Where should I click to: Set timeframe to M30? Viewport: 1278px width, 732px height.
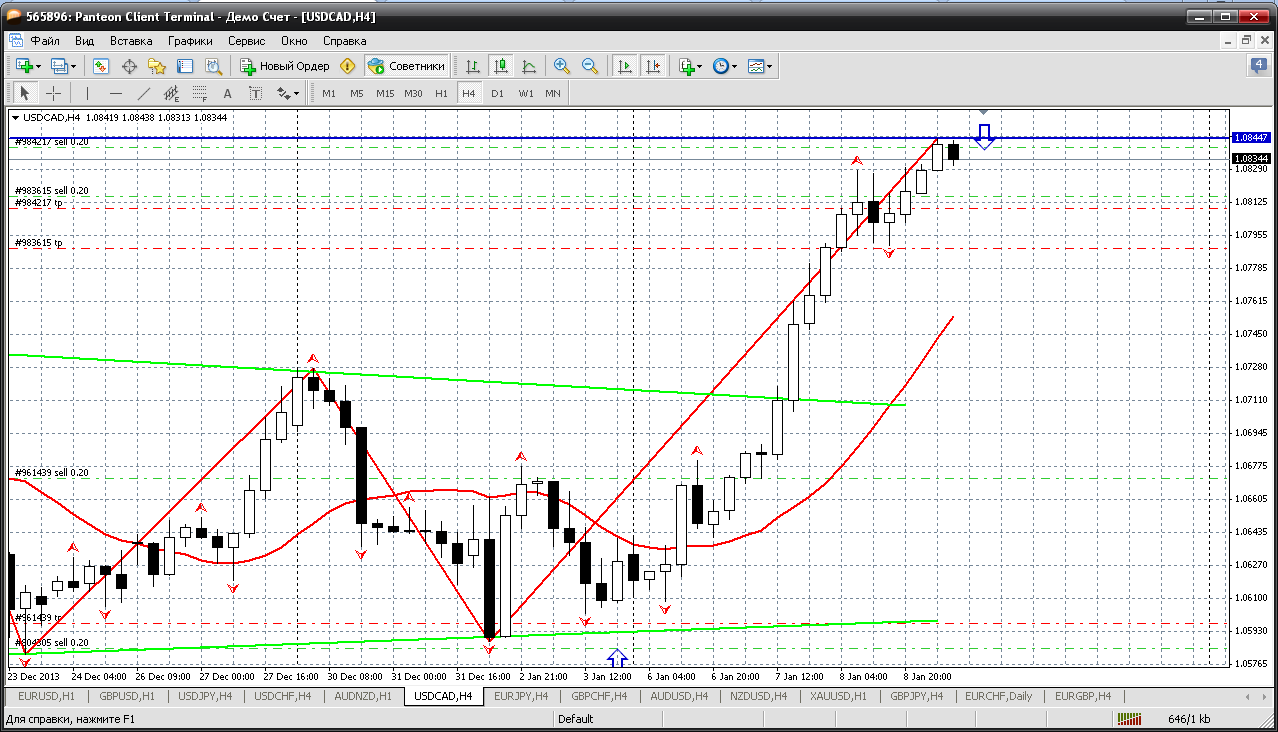click(x=413, y=93)
